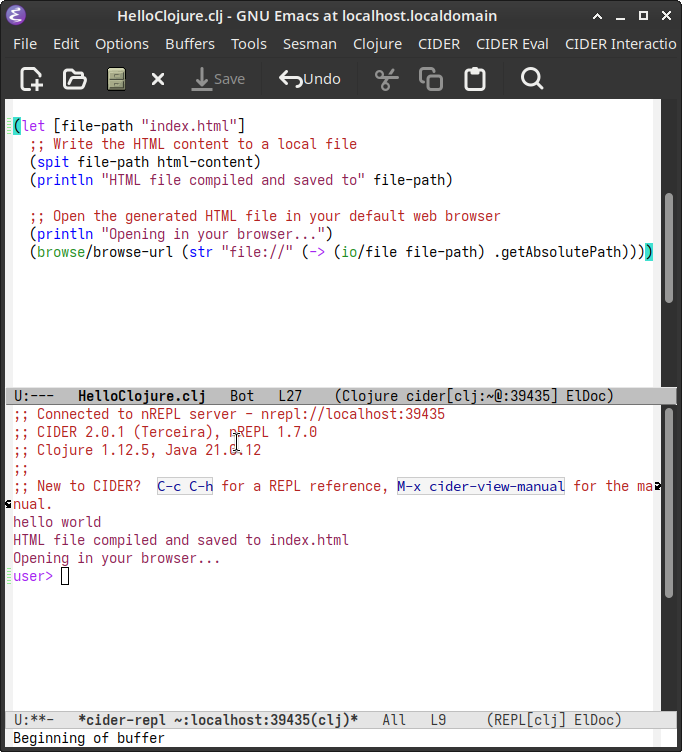Click the "index.html" string in the let form
Screen dimensions: 682x752
(x=189, y=126)
